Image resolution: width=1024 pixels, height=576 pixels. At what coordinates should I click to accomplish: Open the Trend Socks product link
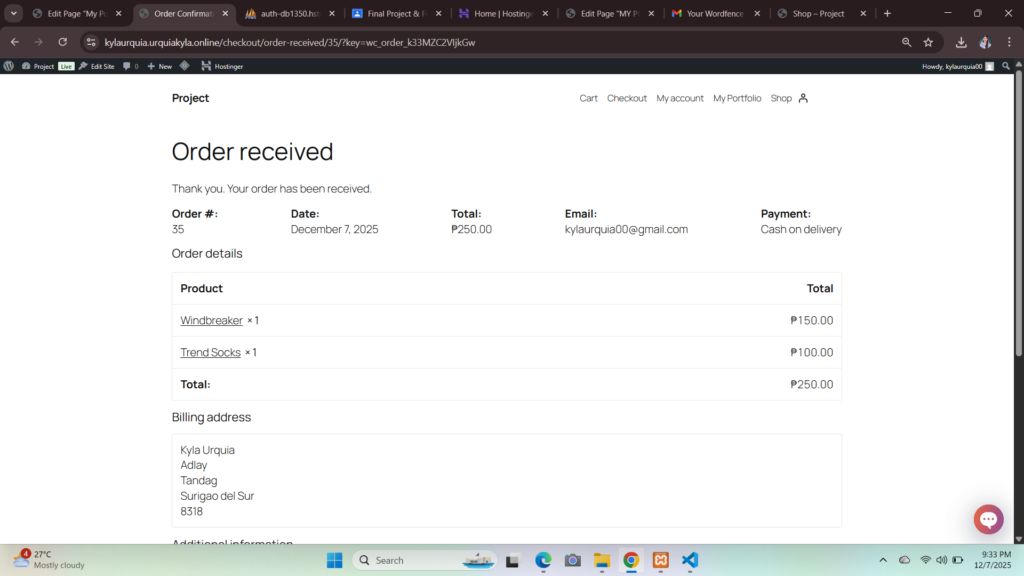point(210,353)
